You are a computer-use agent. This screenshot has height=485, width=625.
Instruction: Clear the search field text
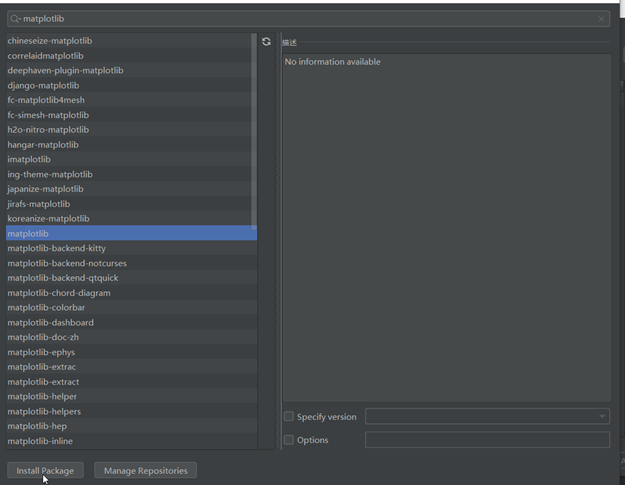pyautogui.click(x=601, y=19)
